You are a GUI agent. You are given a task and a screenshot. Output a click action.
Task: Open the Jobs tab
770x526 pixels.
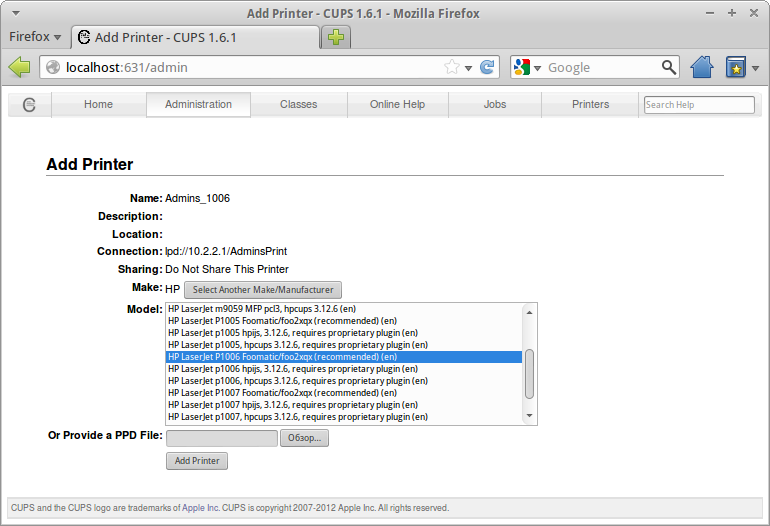click(495, 105)
